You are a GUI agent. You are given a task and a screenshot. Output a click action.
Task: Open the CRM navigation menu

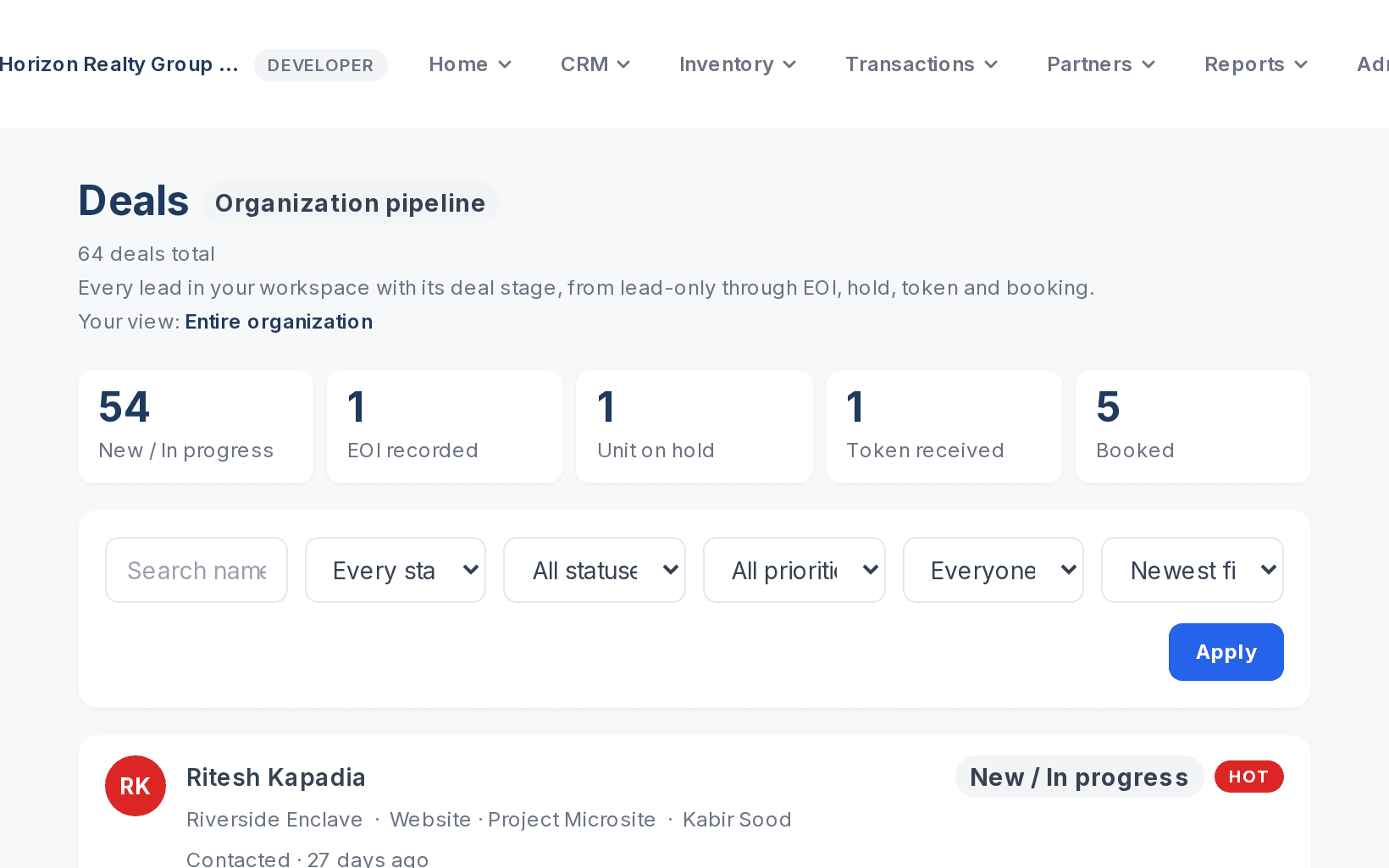(x=595, y=64)
